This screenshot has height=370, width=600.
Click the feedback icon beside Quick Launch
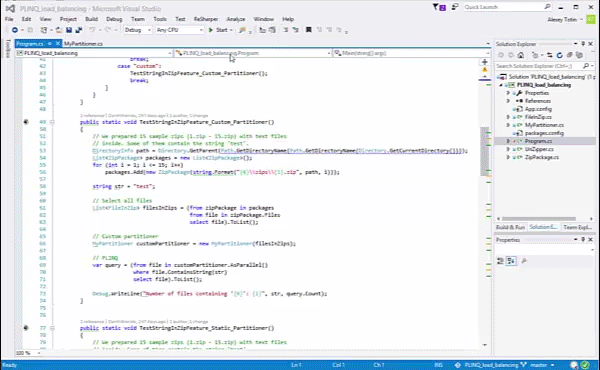pos(455,7)
